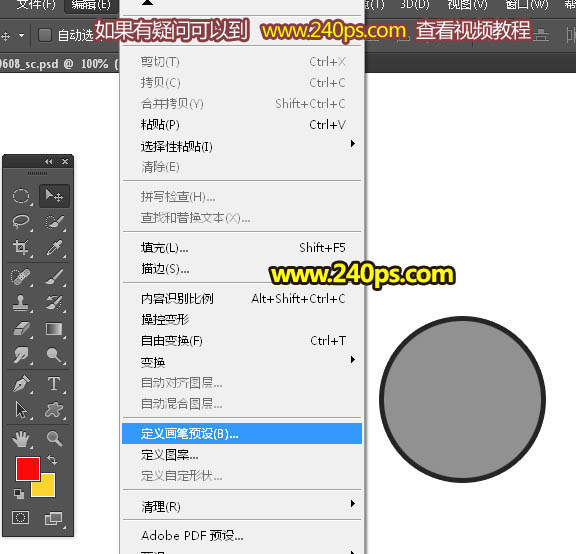576x554 pixels.
Task: Select the Eyedropper tool
Action: (54, 248)
